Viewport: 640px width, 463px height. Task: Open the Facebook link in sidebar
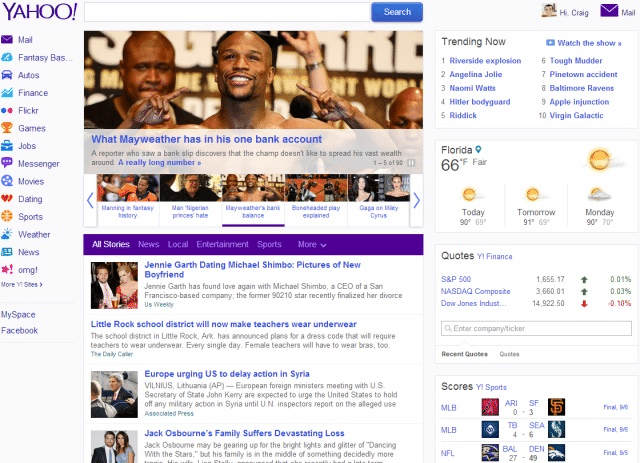pos(19,330)
